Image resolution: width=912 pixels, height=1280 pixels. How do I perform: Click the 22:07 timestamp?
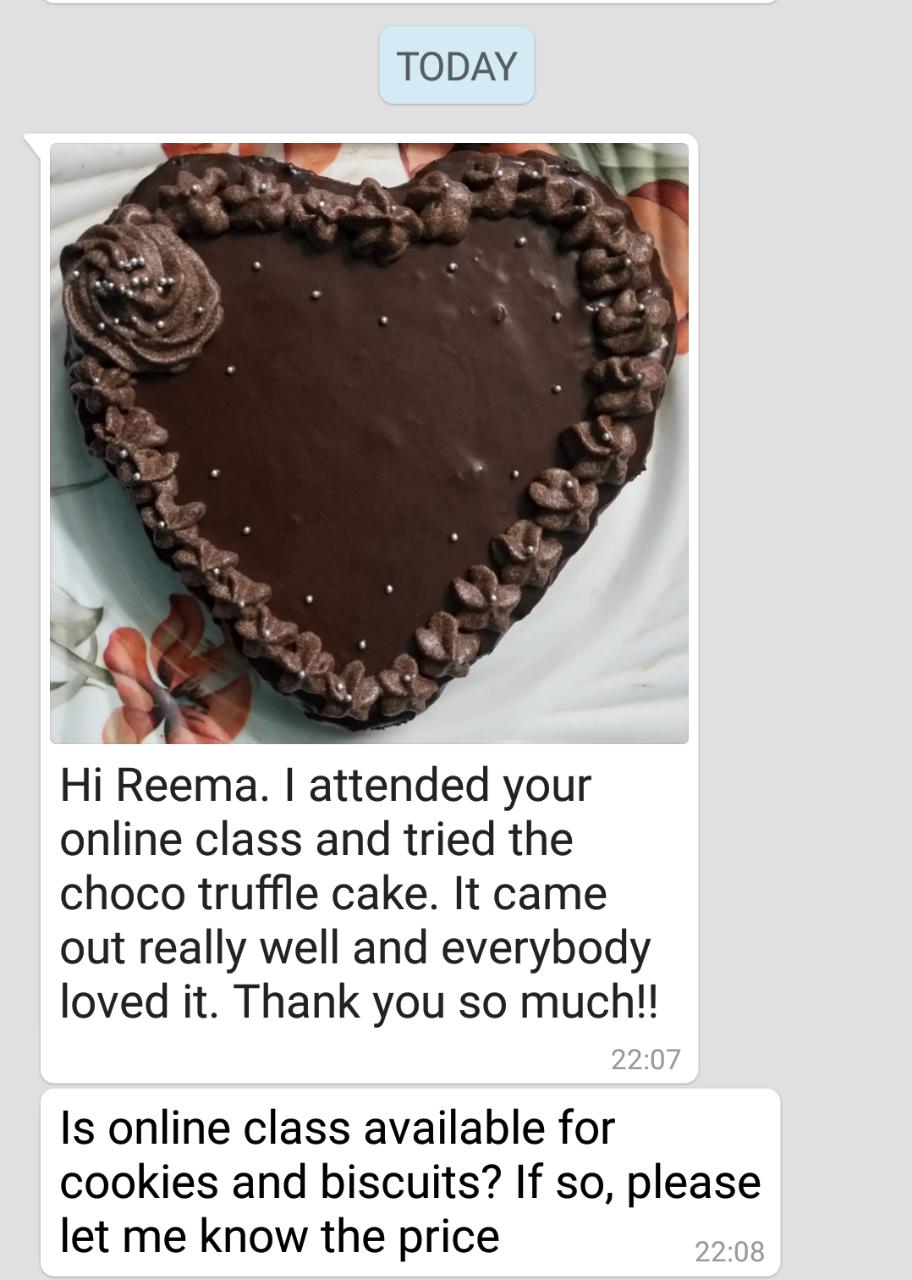[645, 1059]
